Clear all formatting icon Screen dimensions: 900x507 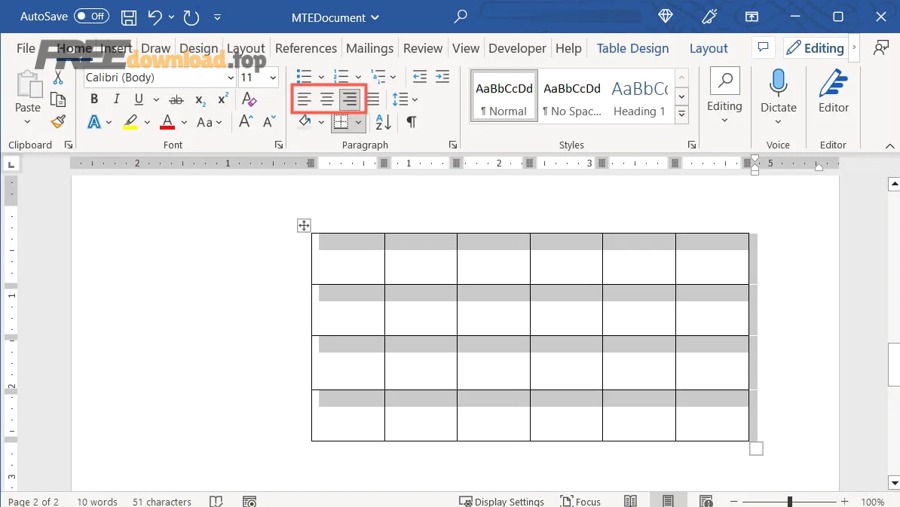coord(249,99)
